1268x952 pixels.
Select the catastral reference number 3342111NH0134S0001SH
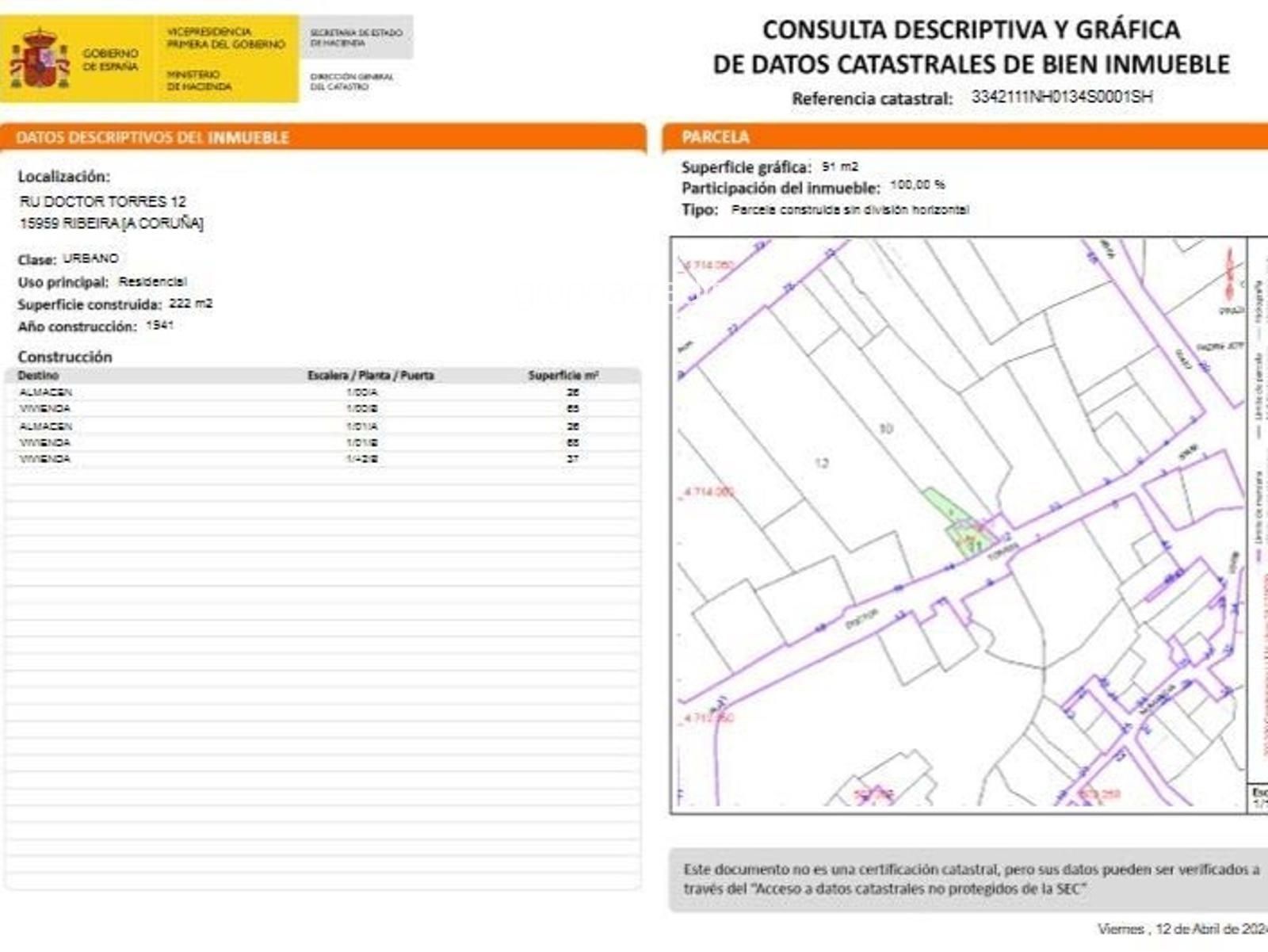click(1061, 97)
